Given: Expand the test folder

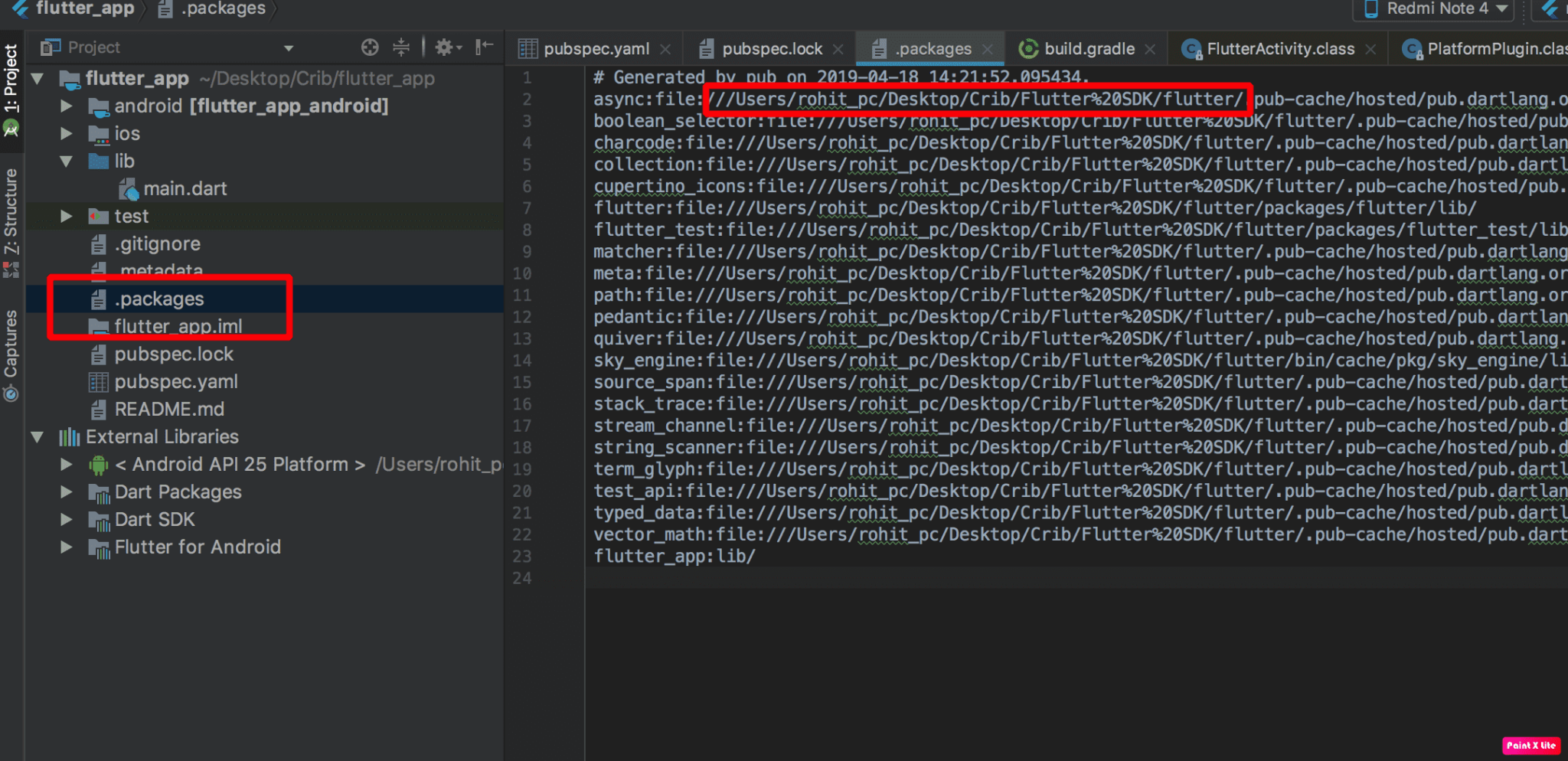Looking at the screenshot, I should 67,216.
